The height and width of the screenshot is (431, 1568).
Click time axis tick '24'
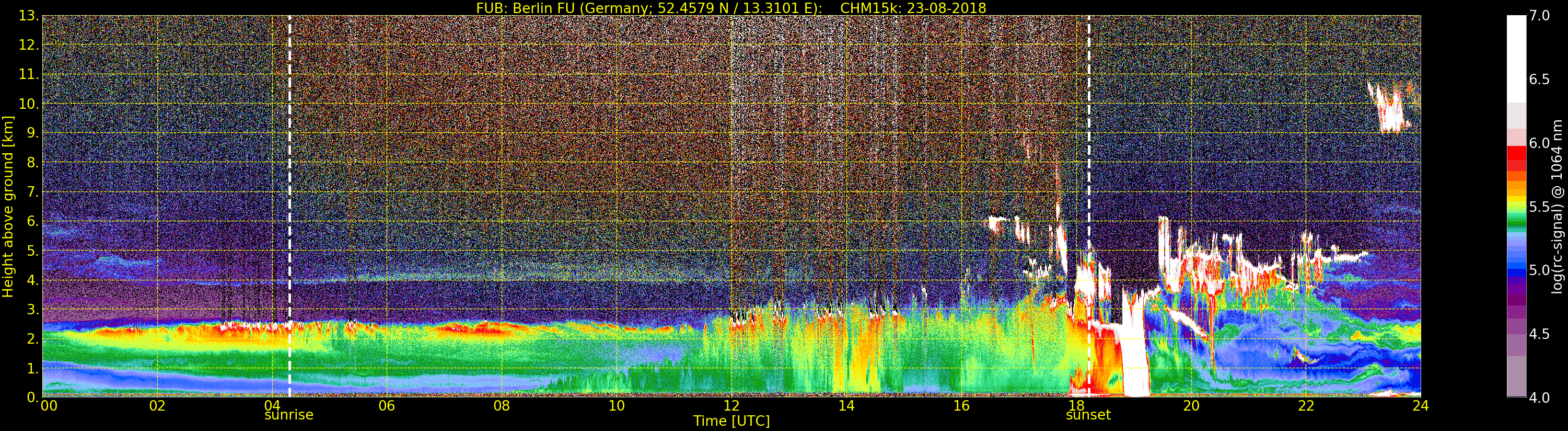[1421, 406]
